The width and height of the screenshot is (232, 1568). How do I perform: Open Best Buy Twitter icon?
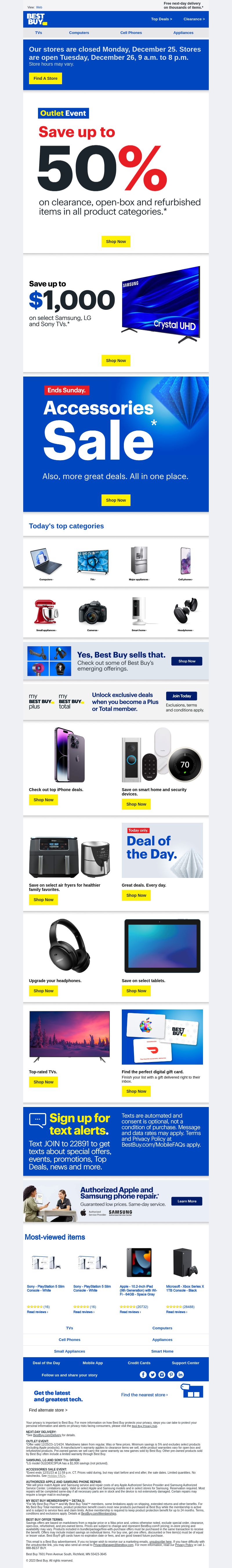point(153,1374)
